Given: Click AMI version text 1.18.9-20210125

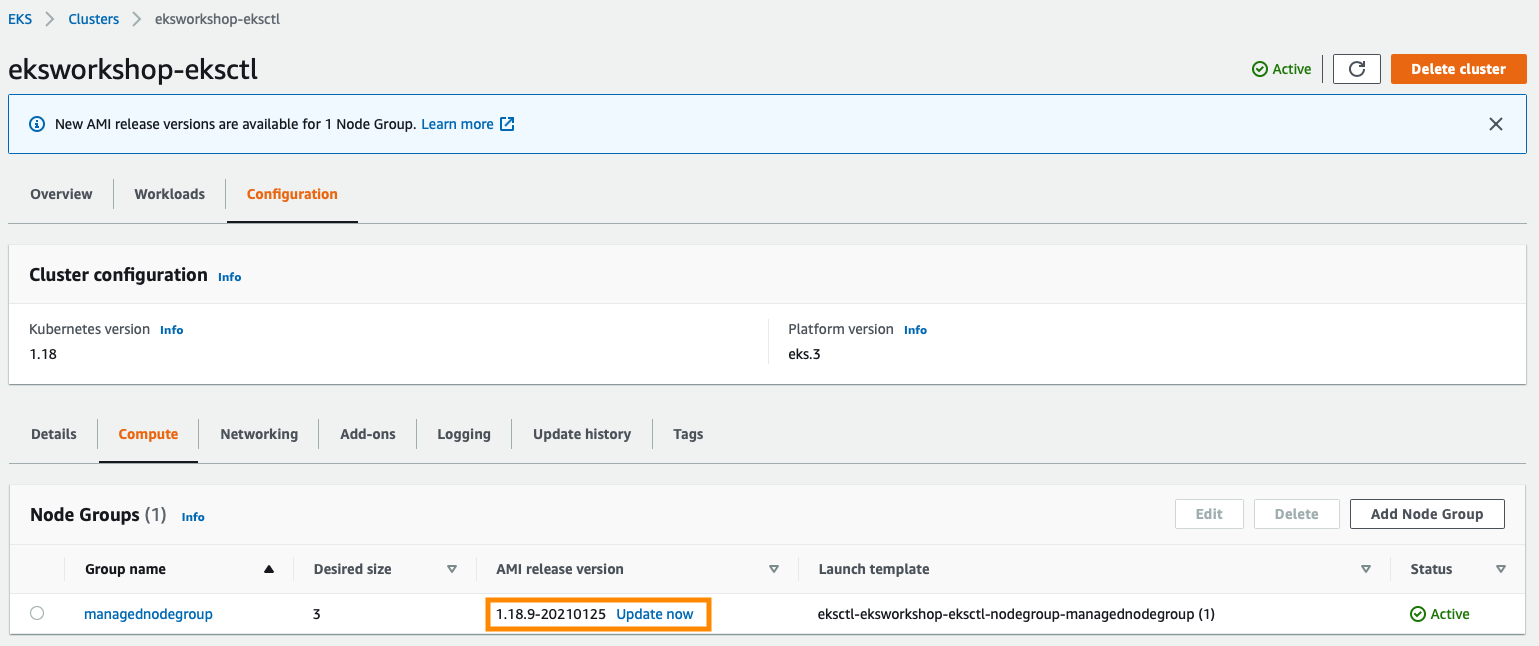Looking at the screenshot, I should click(551, 614).
